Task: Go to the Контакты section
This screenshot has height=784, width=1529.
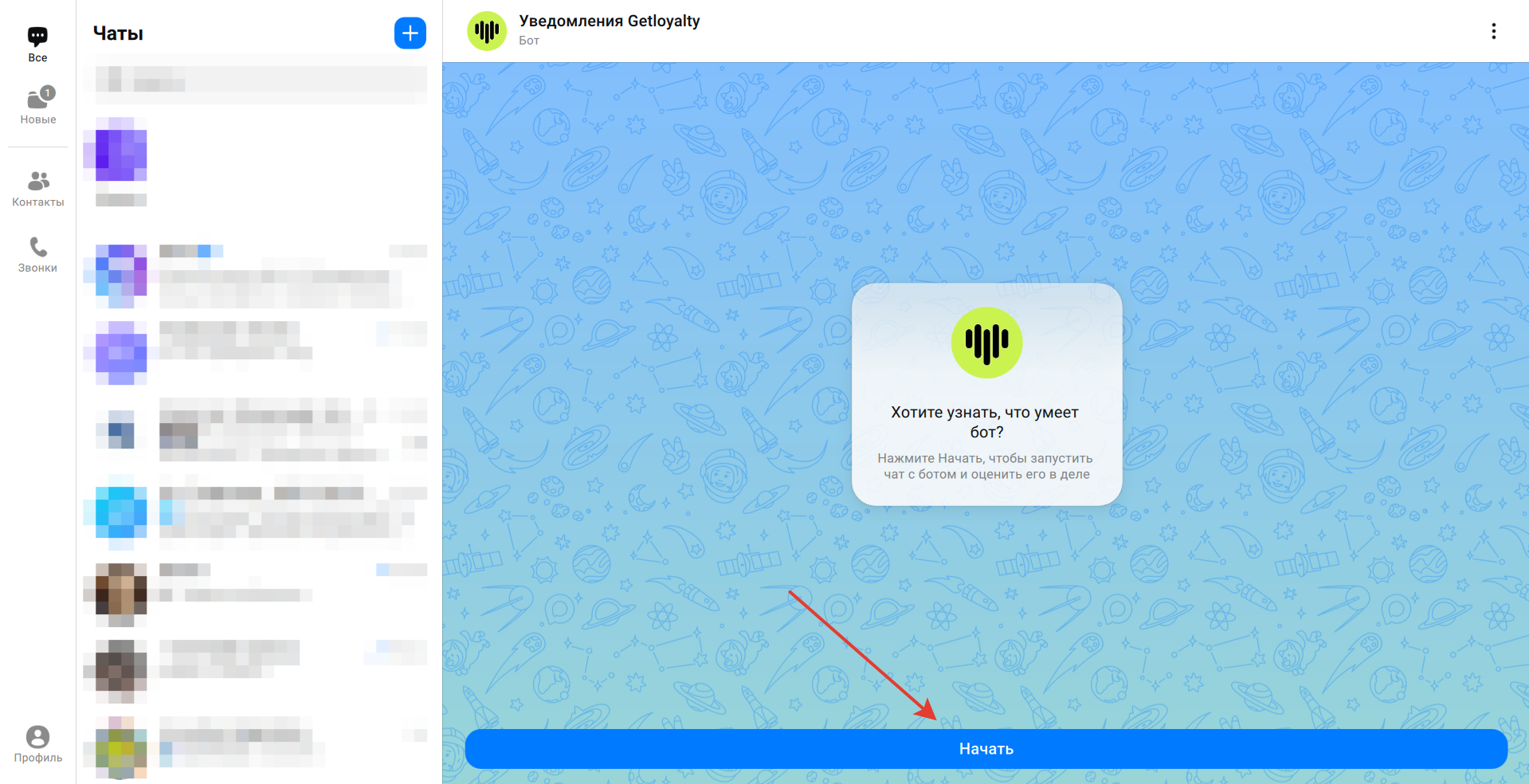Action: pyautogui.click(x=37, y=189)
